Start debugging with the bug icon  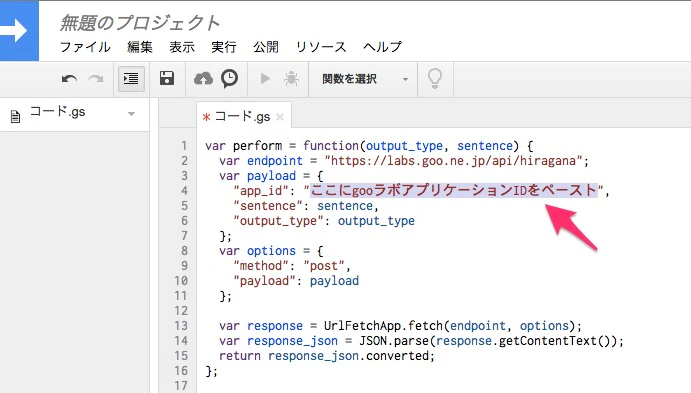point(291,79)
